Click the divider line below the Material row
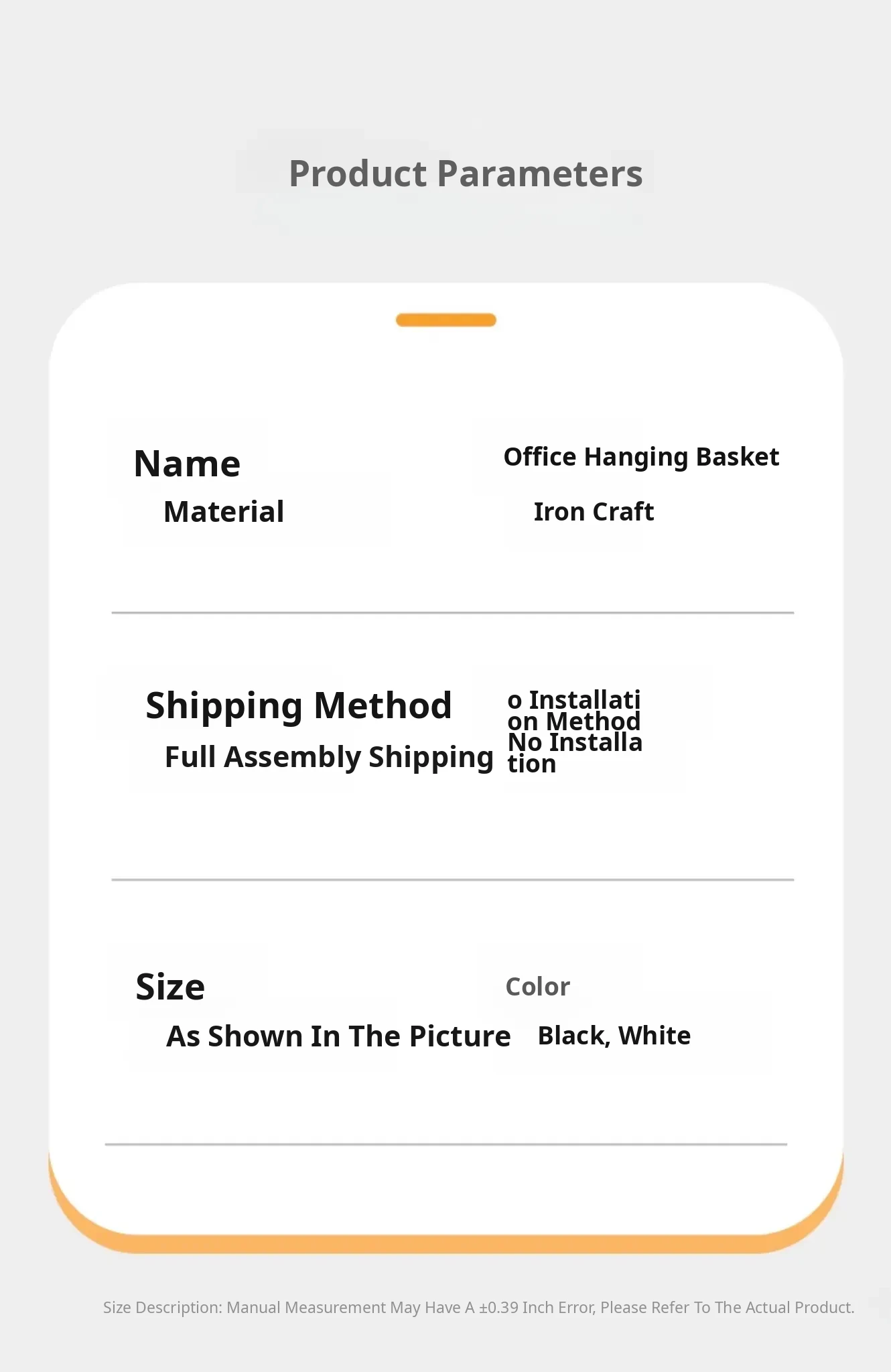The height and width of the screenshot is (1372, 891). 452,612
